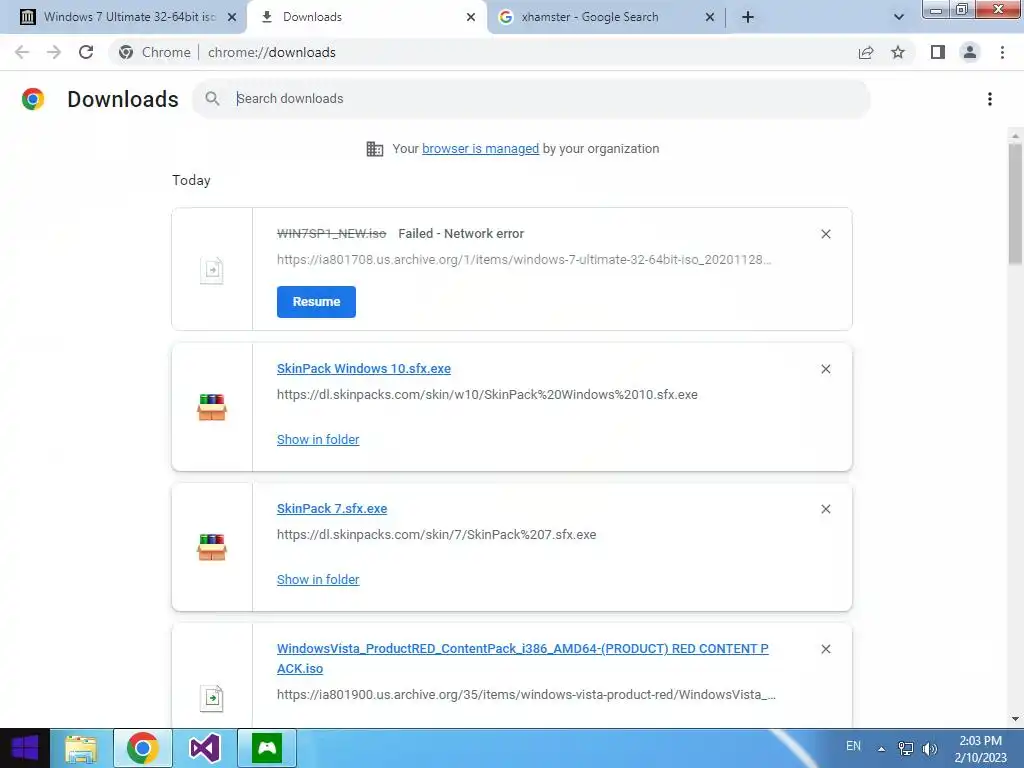This screenshot has height=768, width=1024.
Task: Click the search magnifier icon
Action: click(212, 99)
